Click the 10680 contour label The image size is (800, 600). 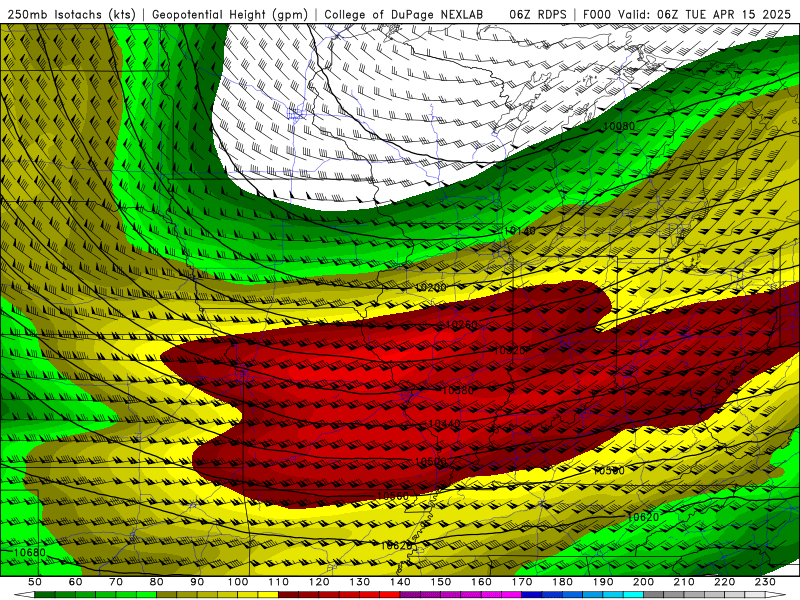tap(30, 553)
